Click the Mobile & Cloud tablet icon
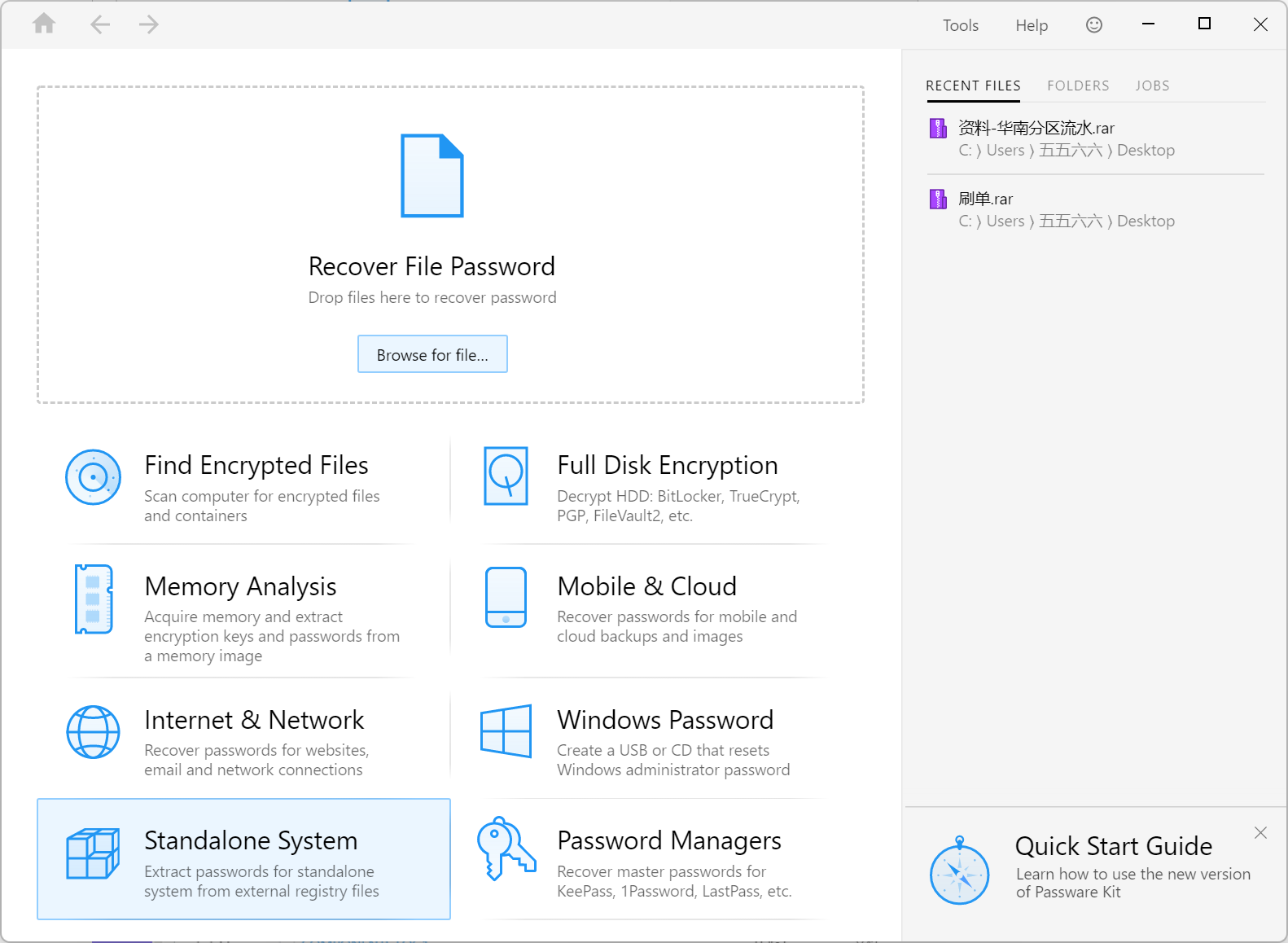Viewport: 1288px width, 943px height. pyautogui.click(x=506, y=597)
